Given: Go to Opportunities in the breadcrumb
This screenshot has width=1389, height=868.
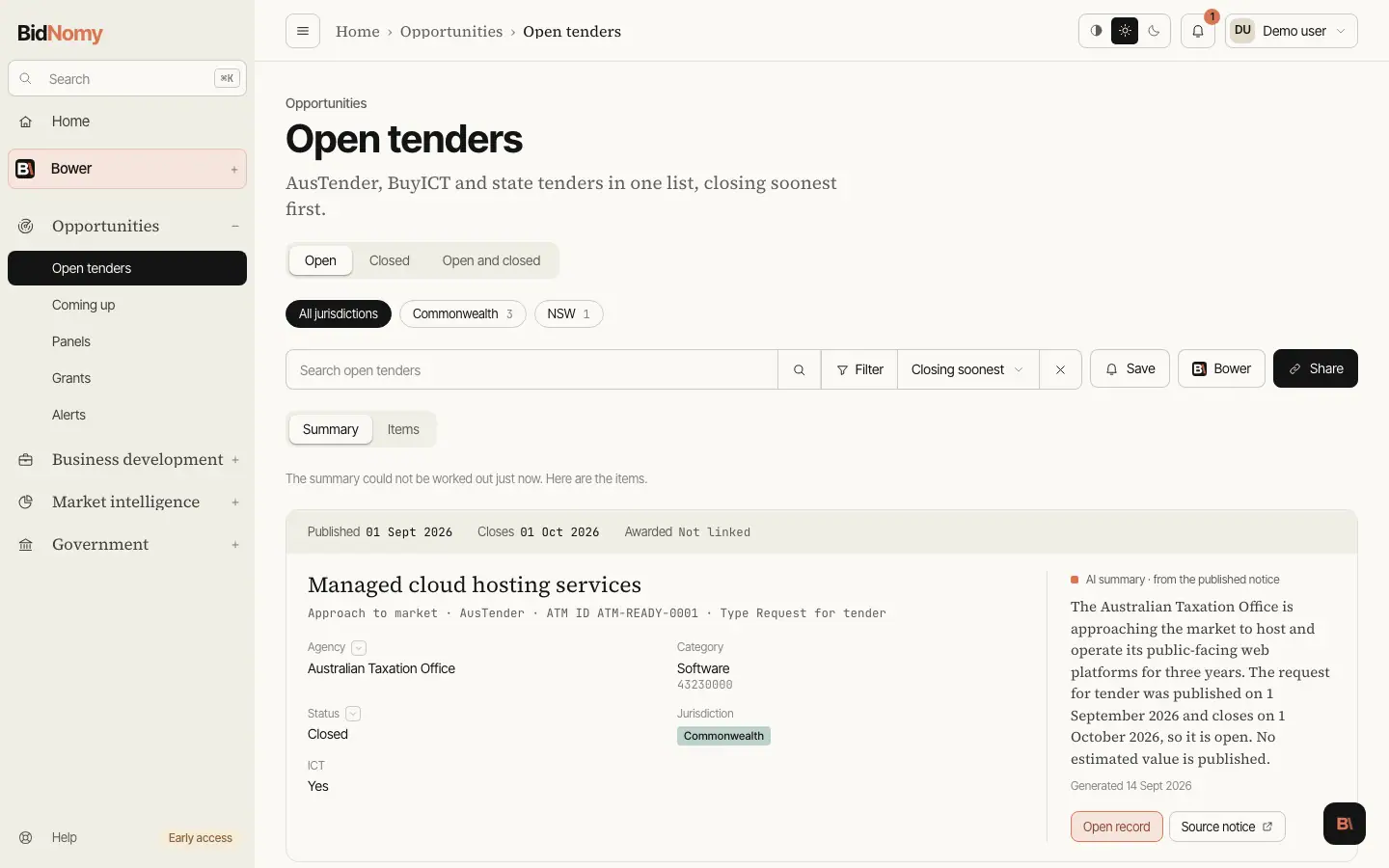Looking at the screenshot, I should point(451,31).
